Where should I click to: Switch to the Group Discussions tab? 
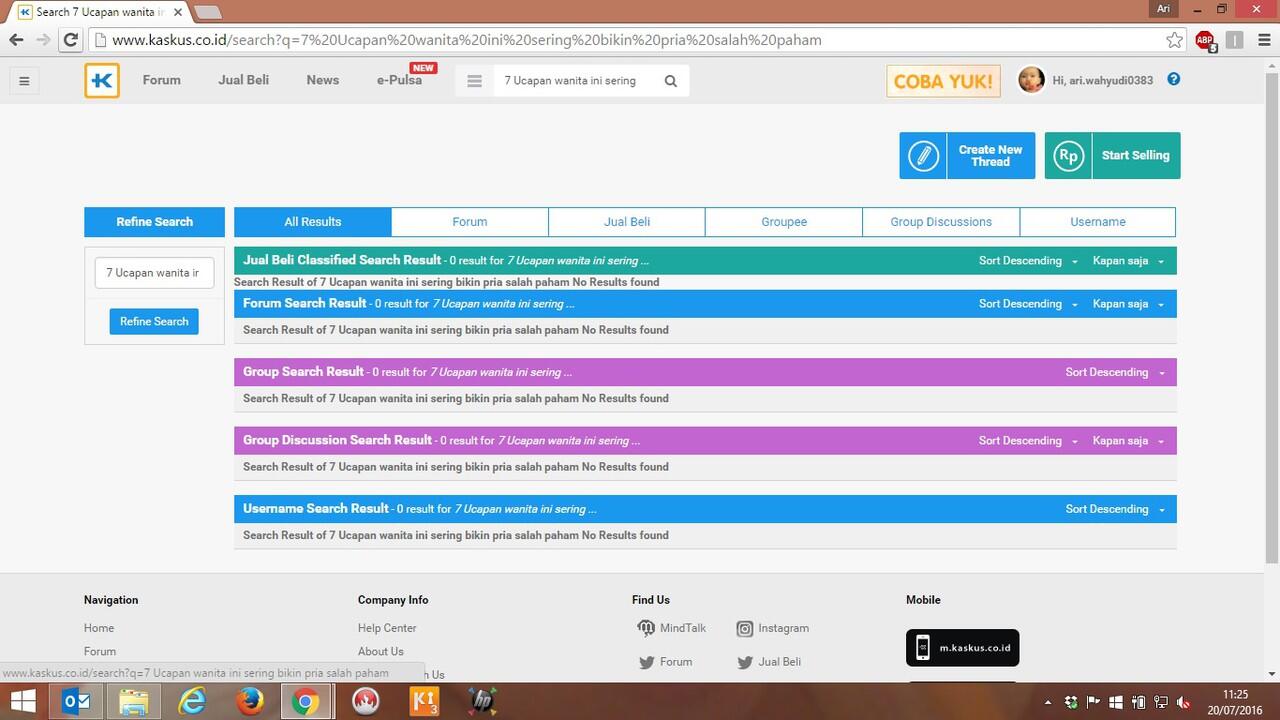941,222
